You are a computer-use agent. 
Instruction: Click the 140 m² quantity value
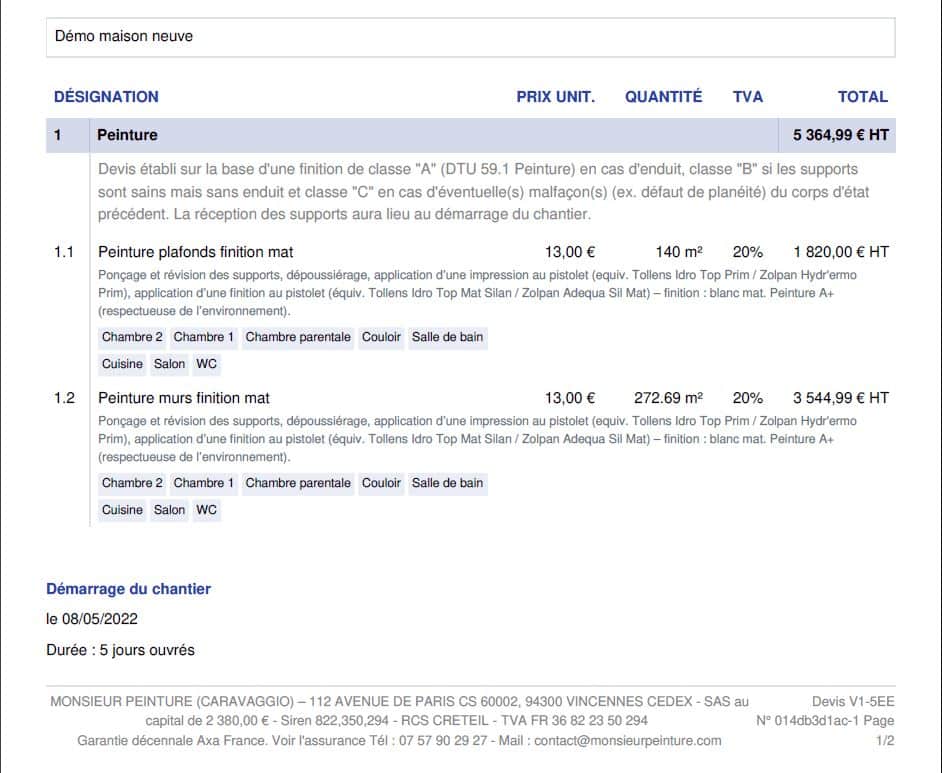679,252
